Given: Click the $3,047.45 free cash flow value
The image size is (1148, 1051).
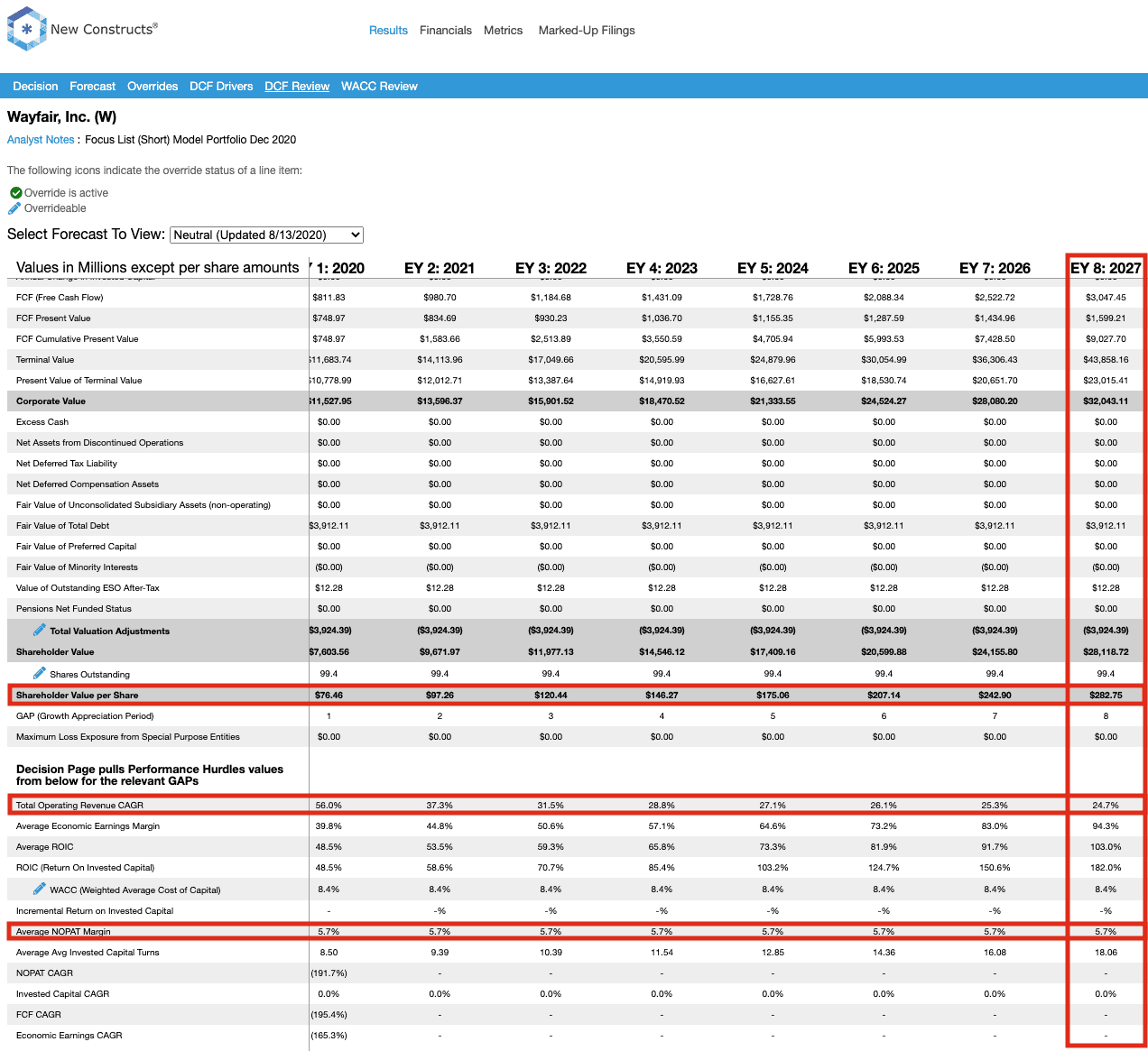Looking at the screenshot, I should (1106, 298).
